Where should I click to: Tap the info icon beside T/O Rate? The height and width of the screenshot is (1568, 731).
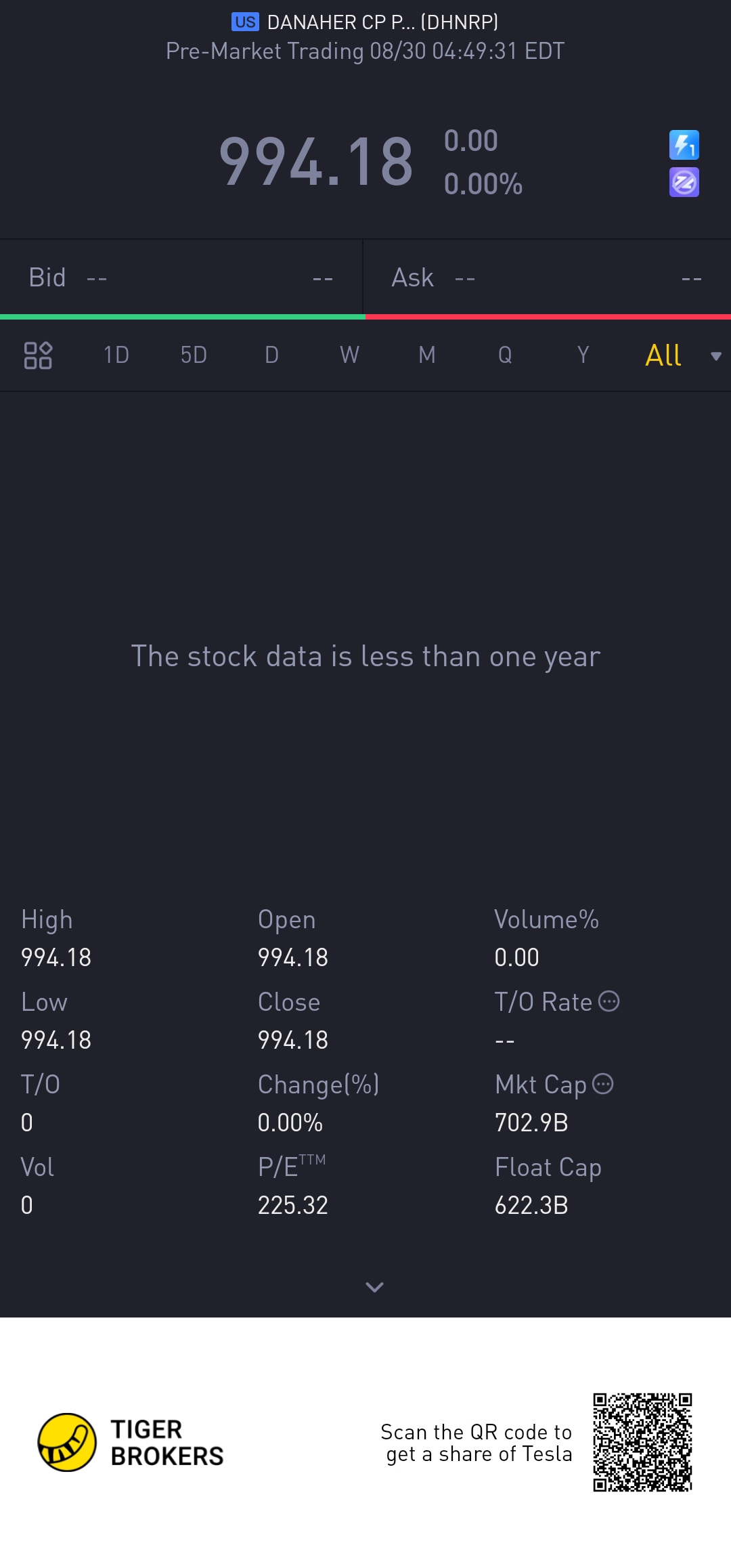pos(609,1001)
